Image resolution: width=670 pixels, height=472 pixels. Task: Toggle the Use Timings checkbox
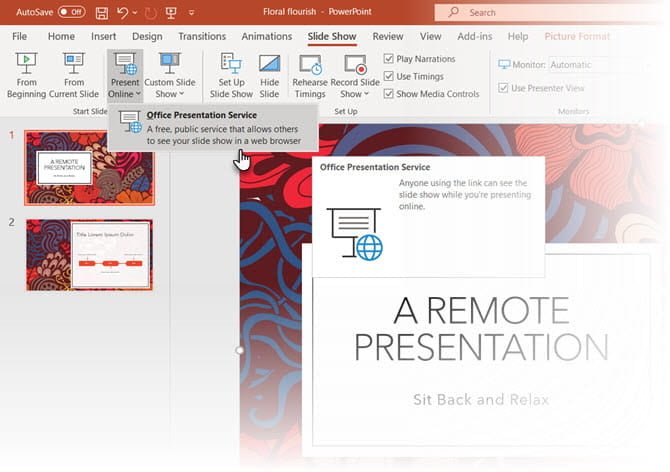388,76
